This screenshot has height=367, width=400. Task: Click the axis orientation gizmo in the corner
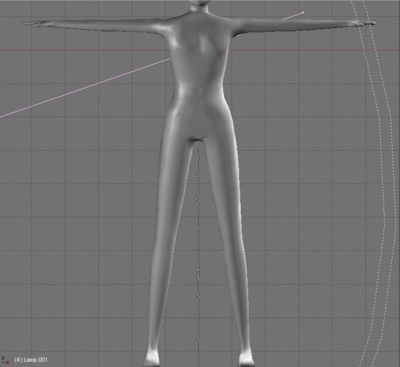click(x=5, y=360)
